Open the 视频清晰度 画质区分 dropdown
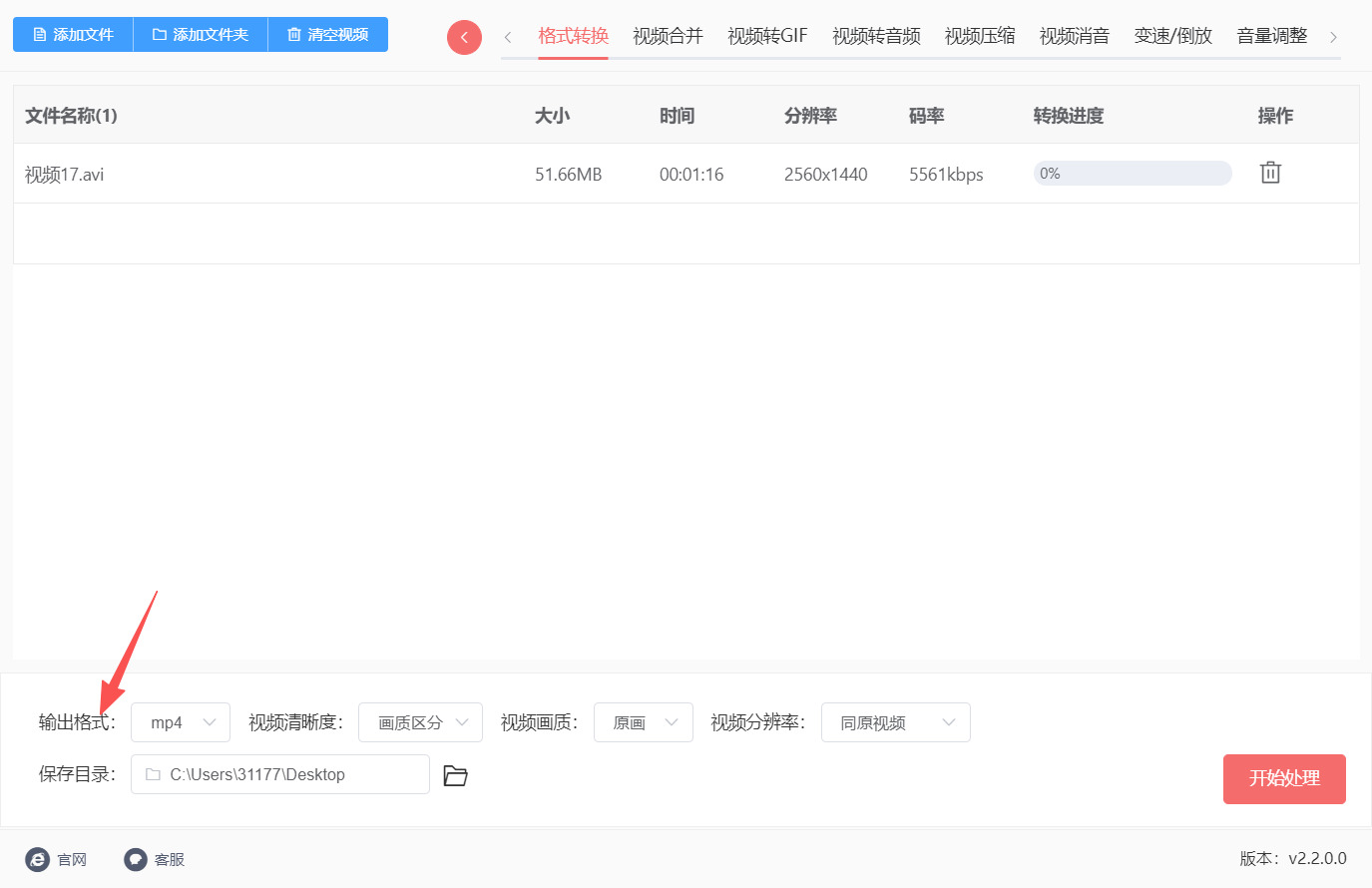Viewport: 1372px width, 888px height. coord(420,722)
